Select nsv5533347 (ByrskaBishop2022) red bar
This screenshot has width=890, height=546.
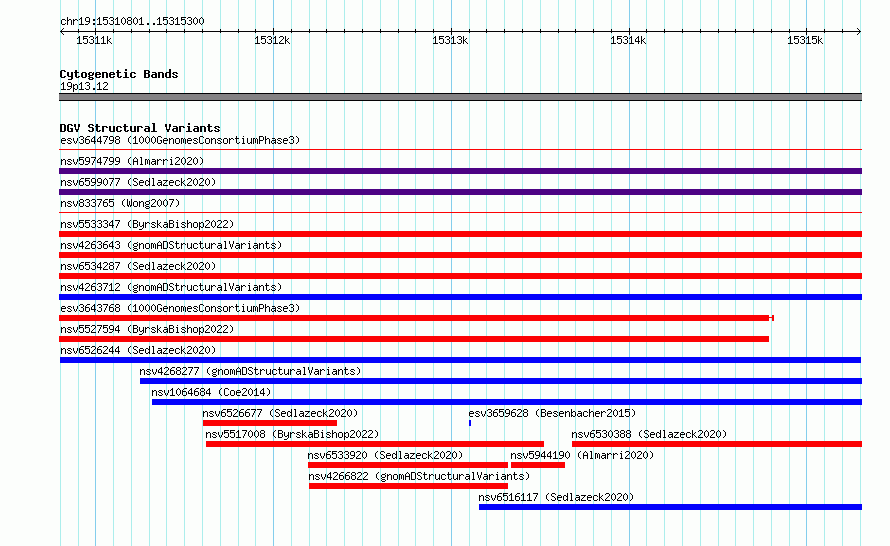tap(460, 234)
